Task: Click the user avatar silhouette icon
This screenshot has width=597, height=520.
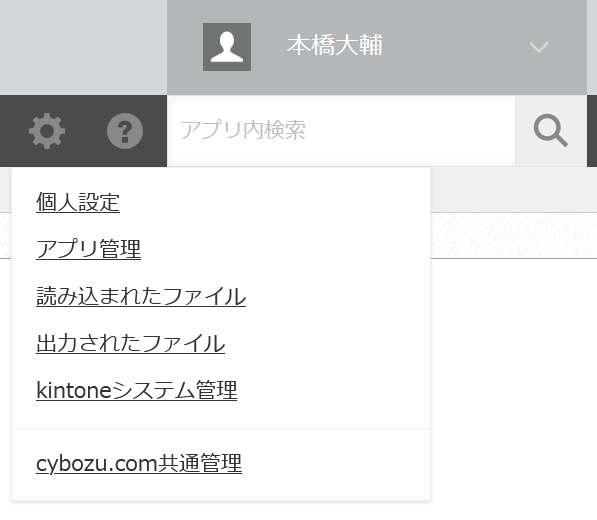Action: pyautogui.click(x=227, y=47)
